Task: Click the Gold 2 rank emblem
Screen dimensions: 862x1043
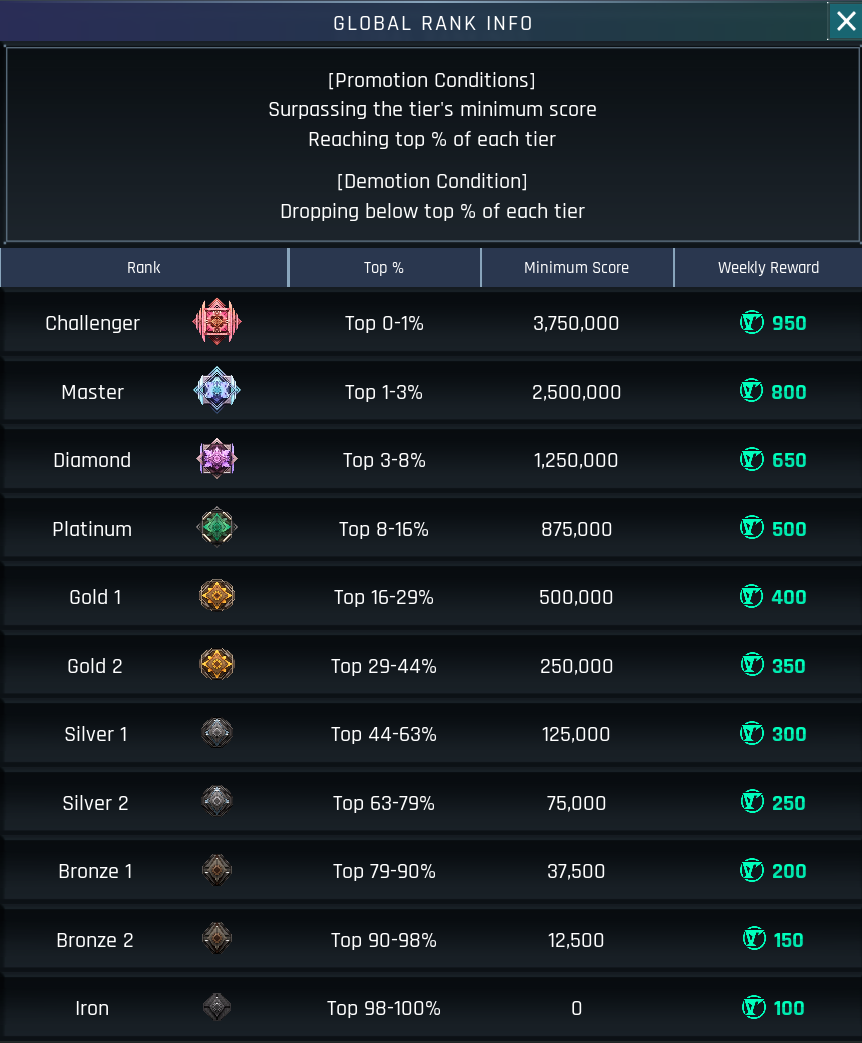Action: pos(217,665)
